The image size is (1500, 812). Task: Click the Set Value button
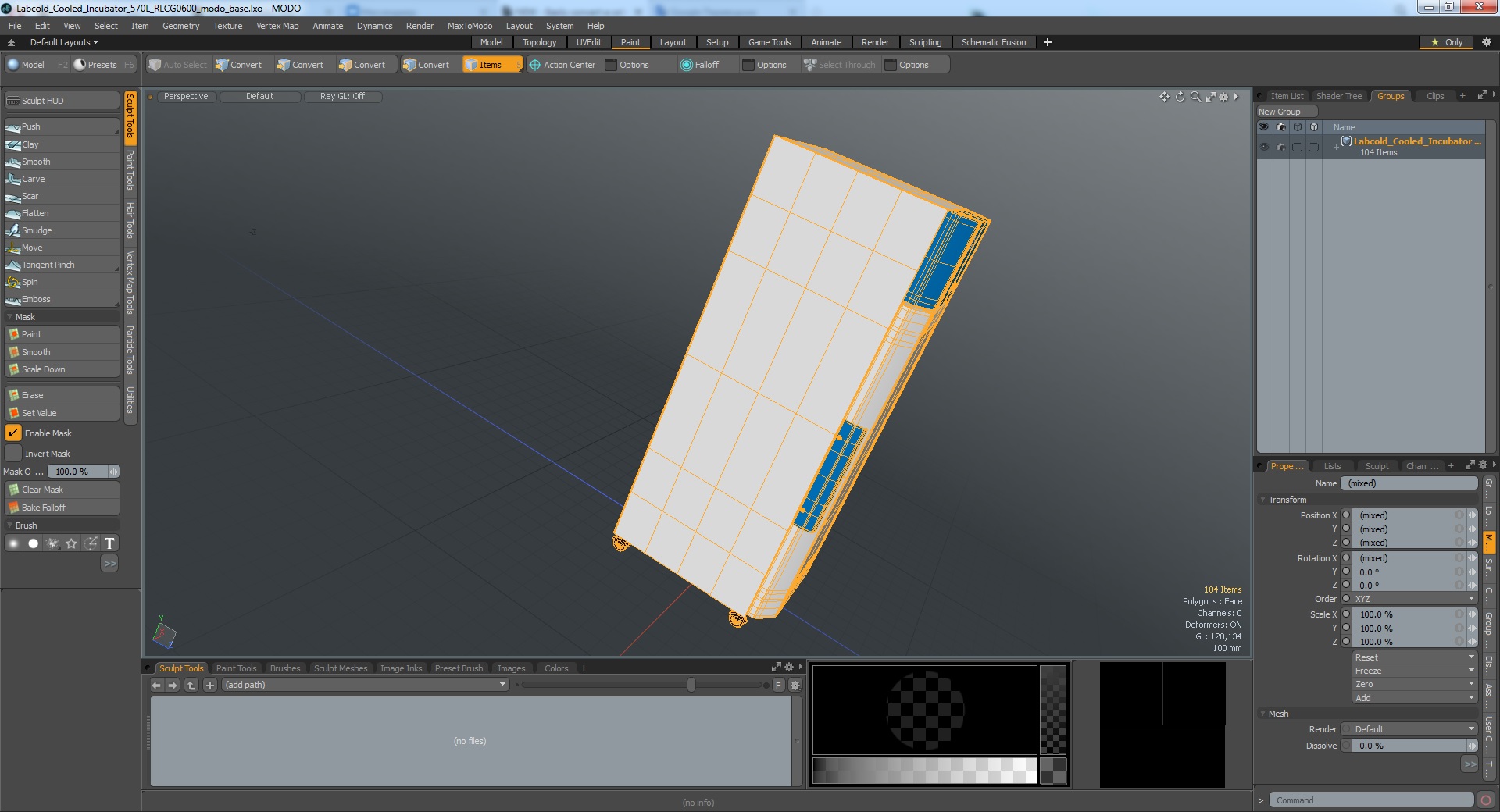(x=62, y=413)
